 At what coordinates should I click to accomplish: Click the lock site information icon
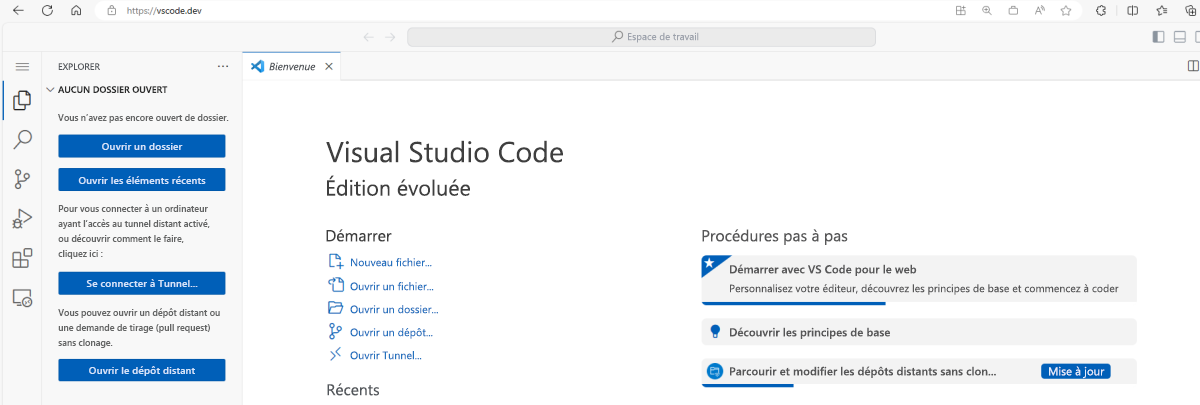(110, 10)
